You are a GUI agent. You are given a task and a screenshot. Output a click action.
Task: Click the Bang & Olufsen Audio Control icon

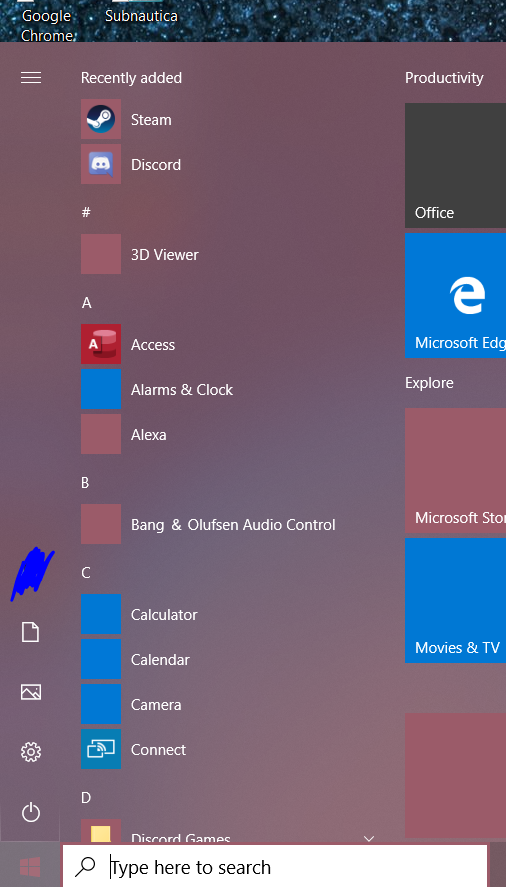101,524
